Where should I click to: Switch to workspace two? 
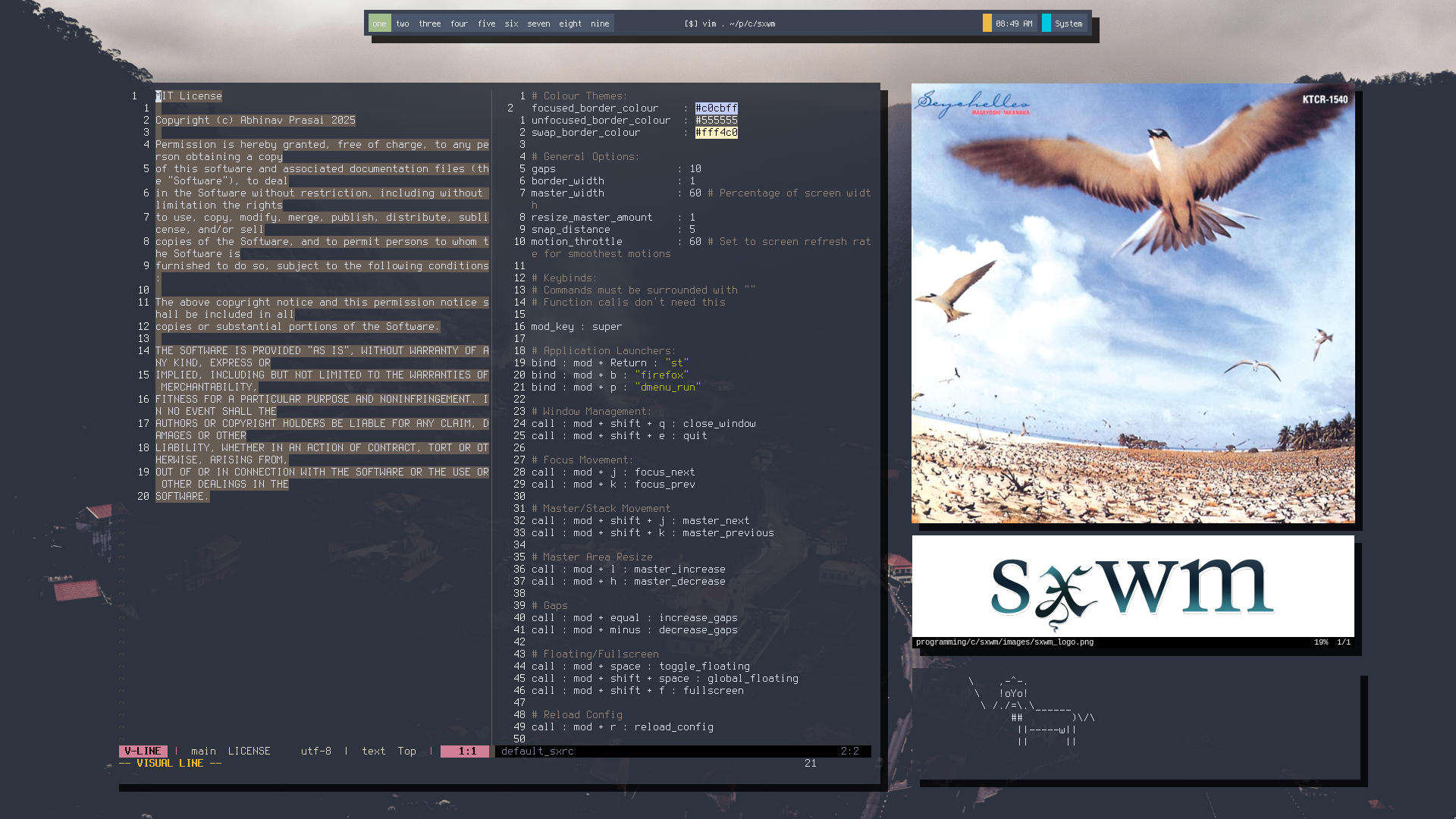403,24
